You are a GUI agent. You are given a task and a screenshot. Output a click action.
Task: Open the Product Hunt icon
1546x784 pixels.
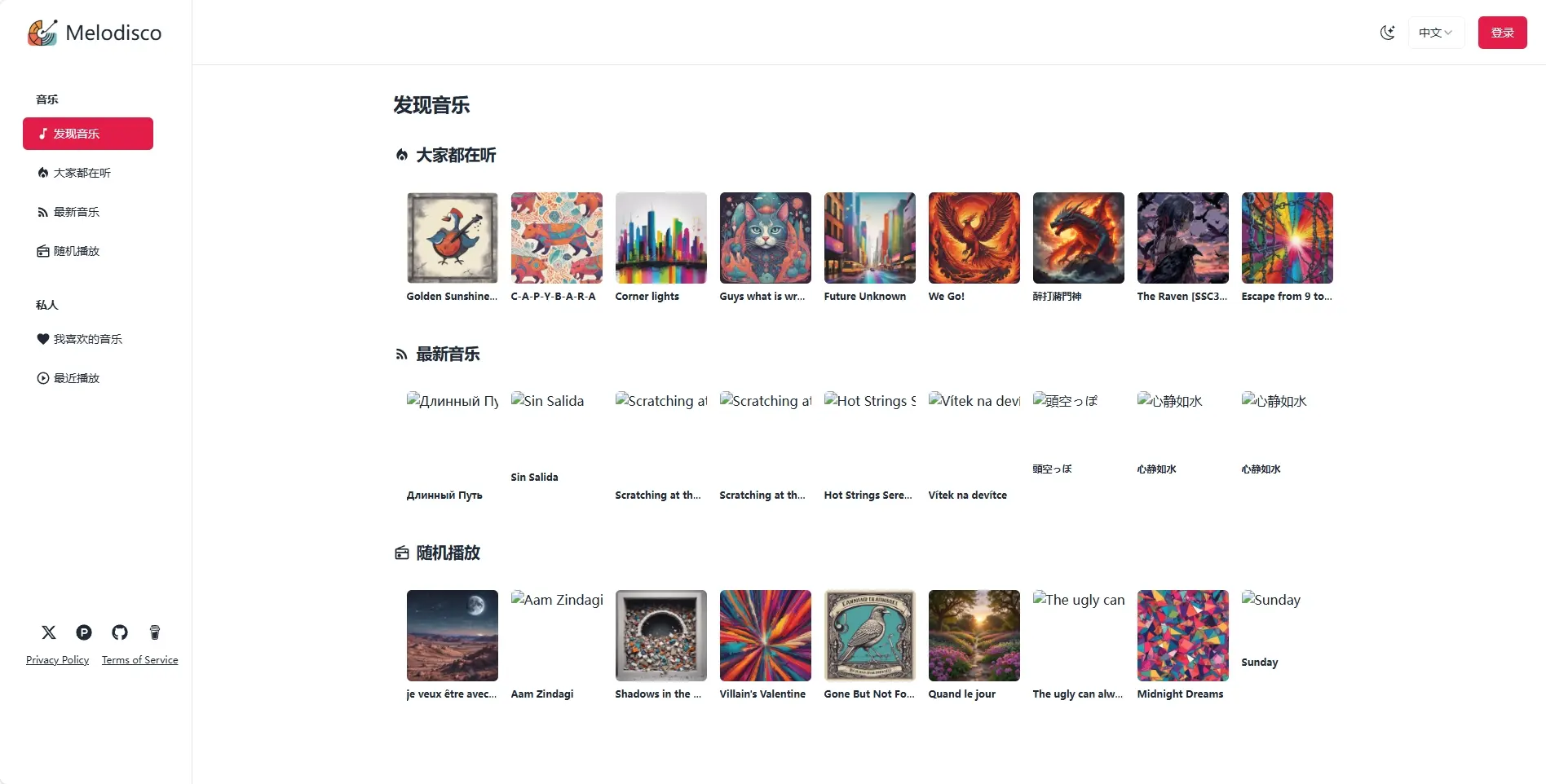84,632
